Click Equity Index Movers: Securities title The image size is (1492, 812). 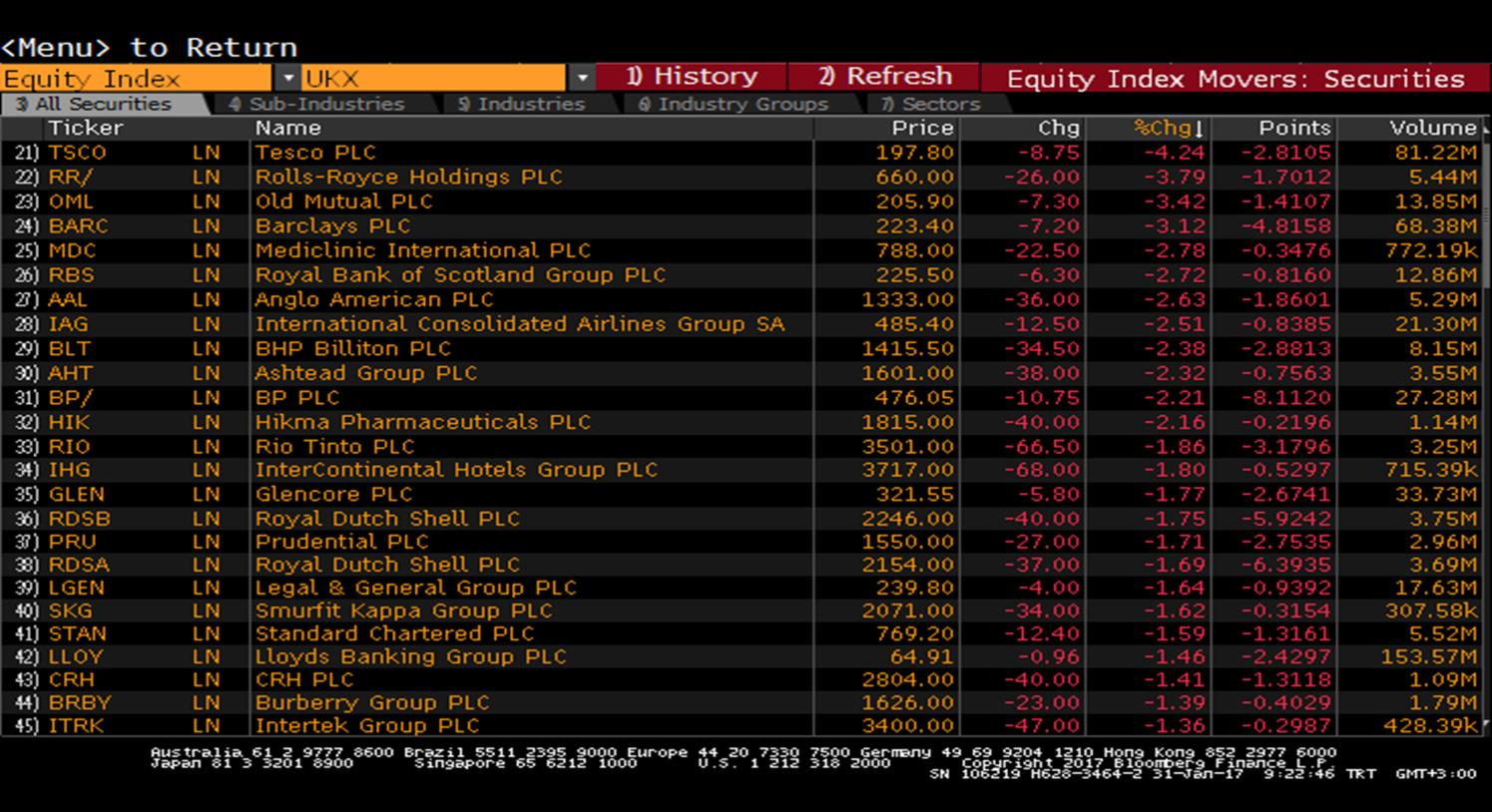(1236, 78)
